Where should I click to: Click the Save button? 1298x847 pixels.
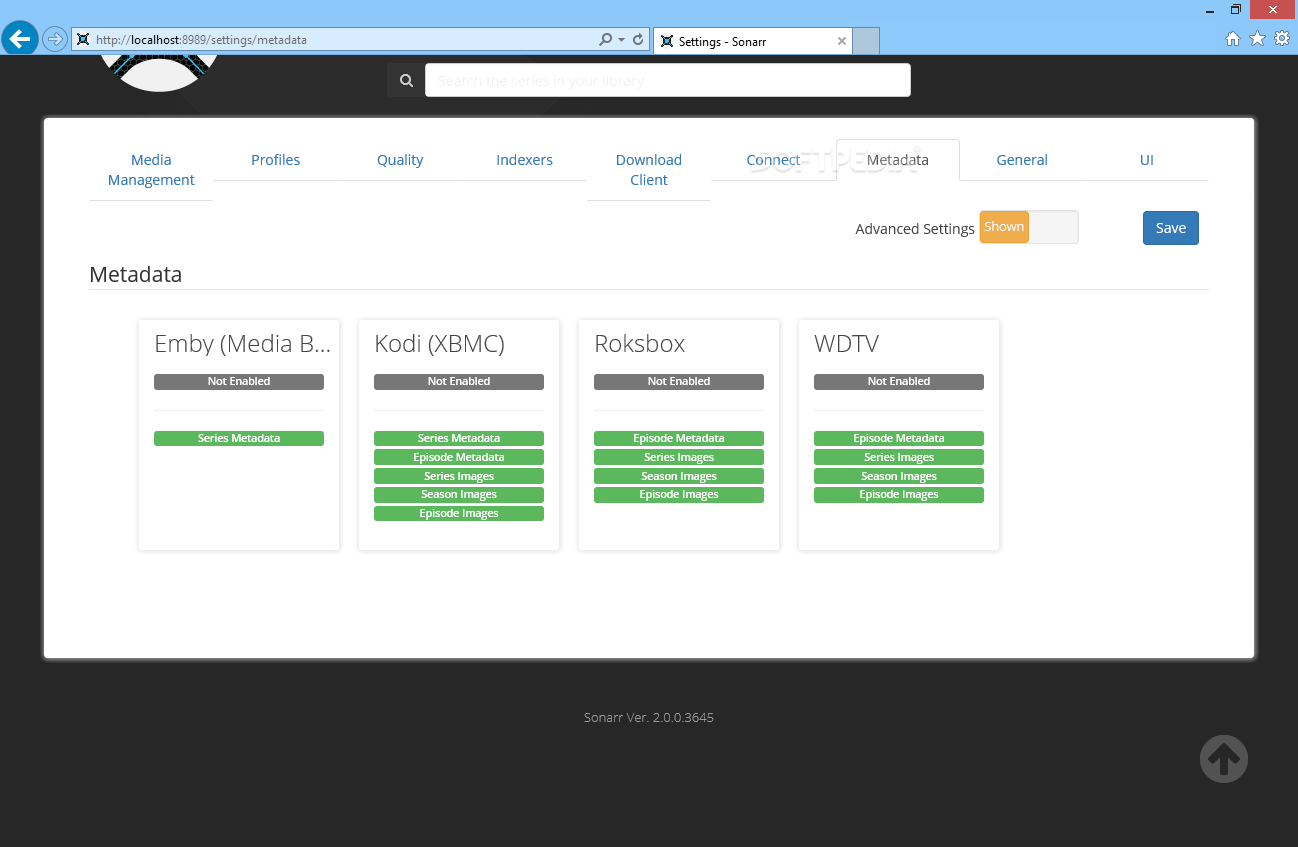(1171, 228)
